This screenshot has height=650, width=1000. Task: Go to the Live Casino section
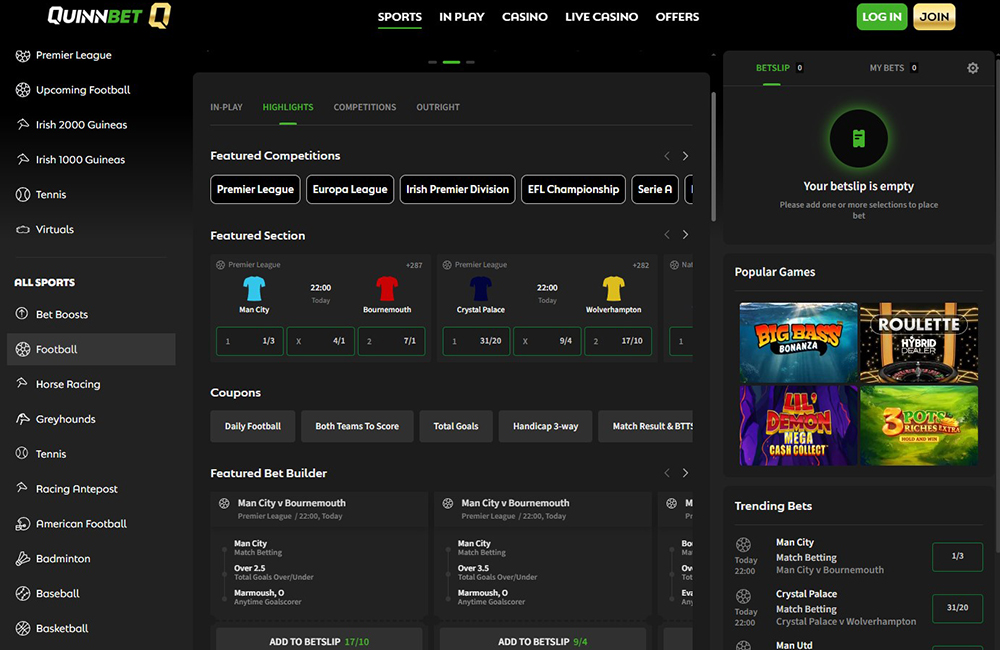click(601, 17)
